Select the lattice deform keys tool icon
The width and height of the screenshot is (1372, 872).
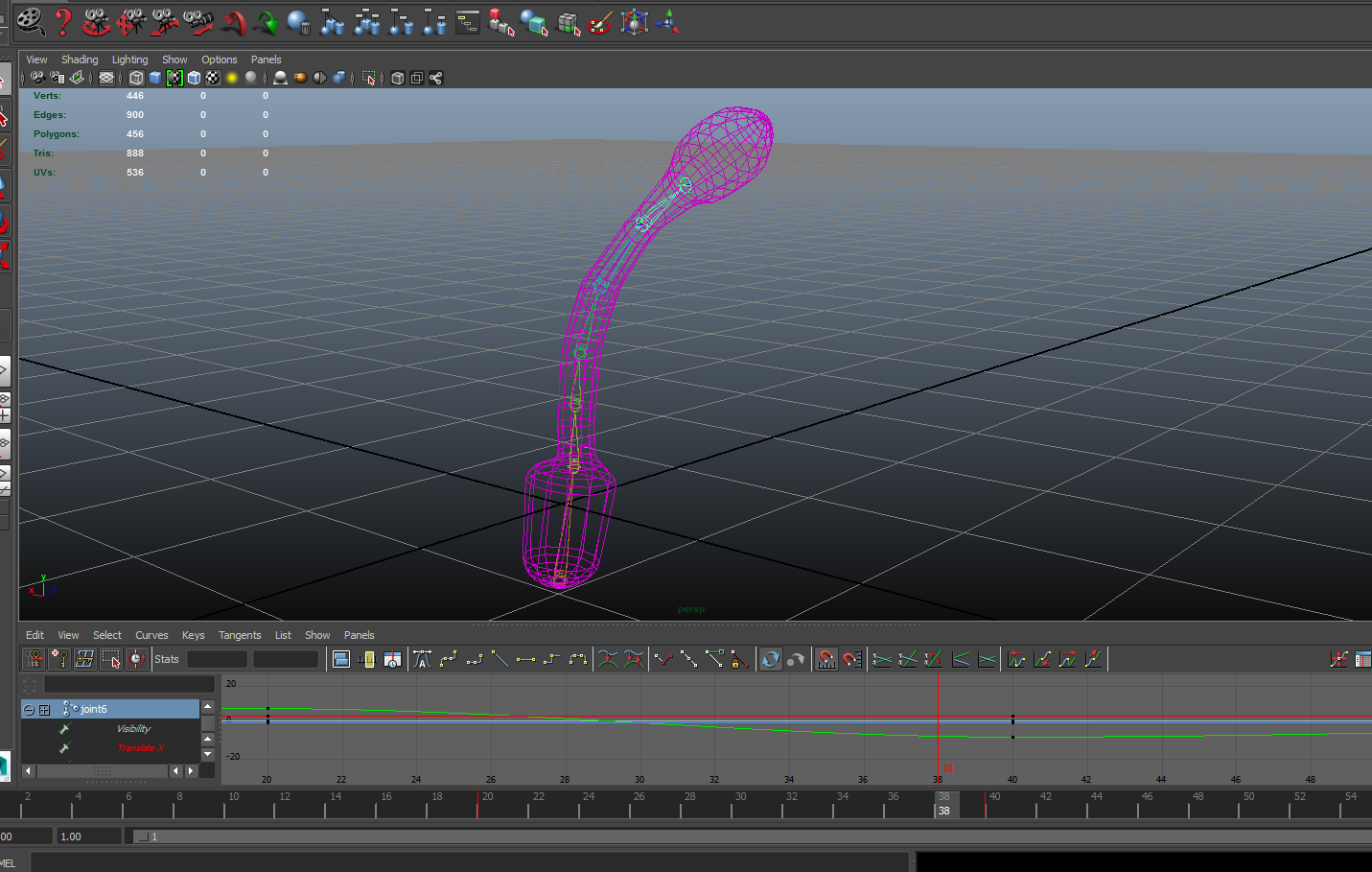tap(84, 659)
